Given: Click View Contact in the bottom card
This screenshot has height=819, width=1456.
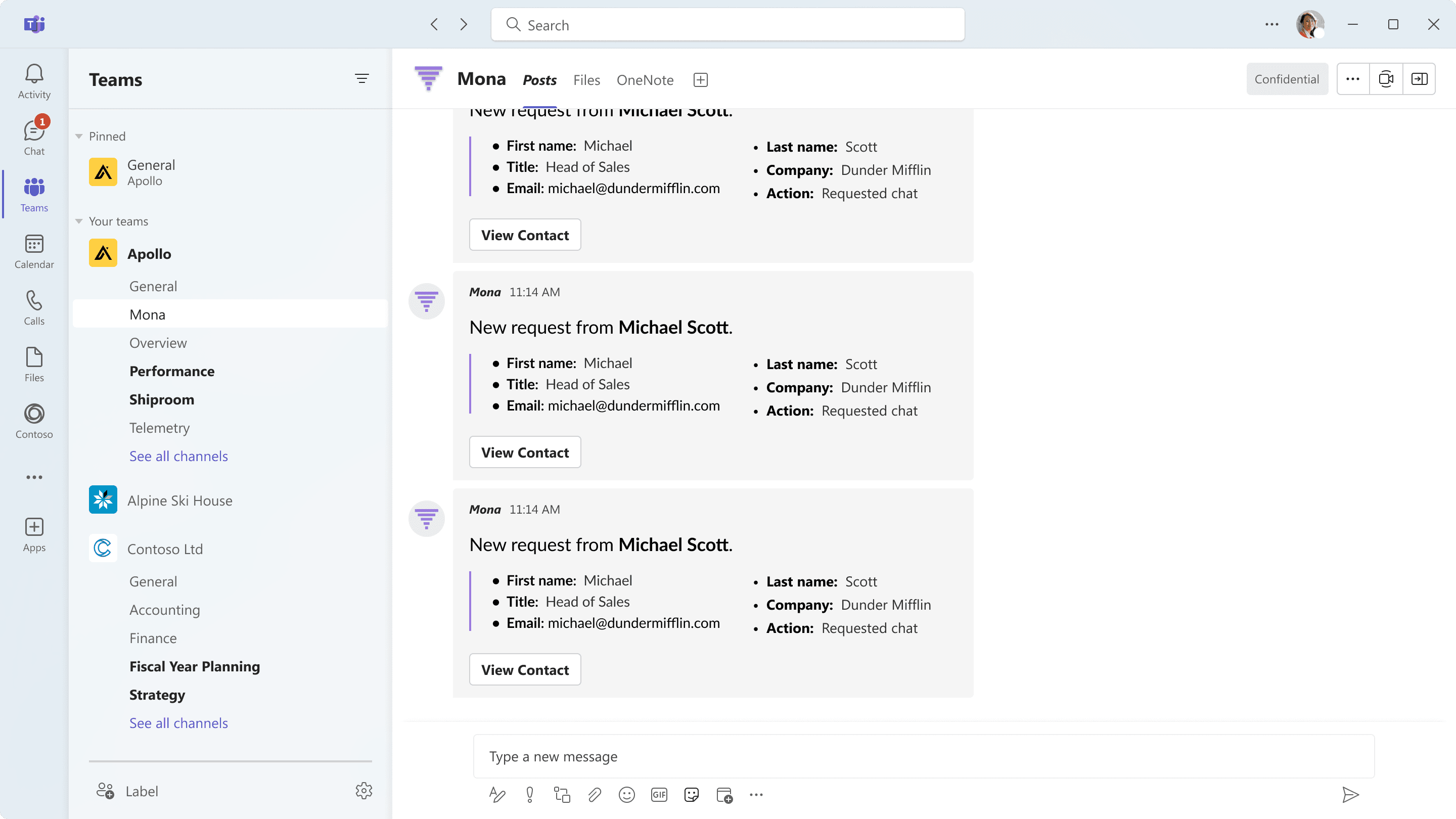Looking at the screenshot, I should [x=525, y=669].
